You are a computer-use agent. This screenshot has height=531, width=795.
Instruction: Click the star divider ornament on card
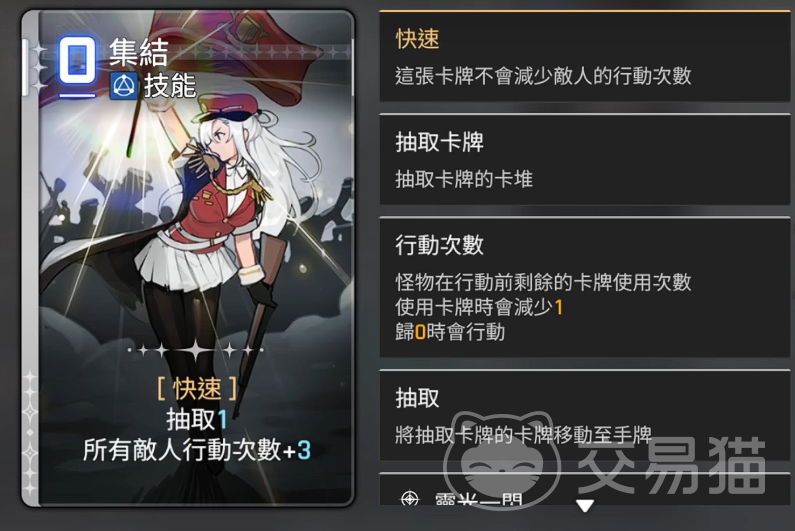tap(196, 350)
